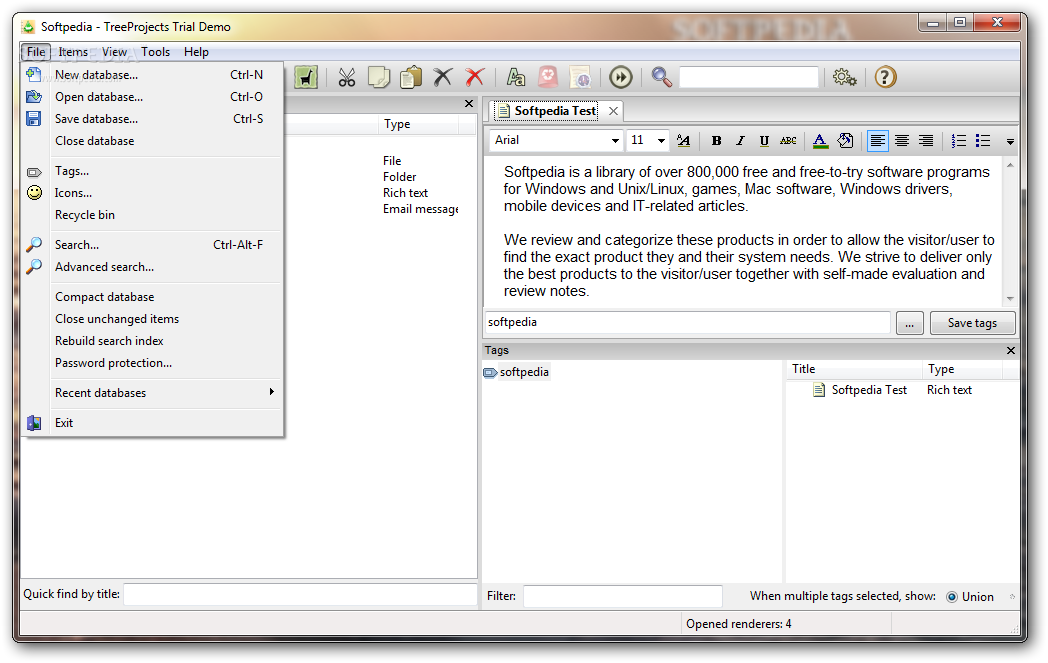Click the magnifier search icon in toolbar

coord(661,78)
